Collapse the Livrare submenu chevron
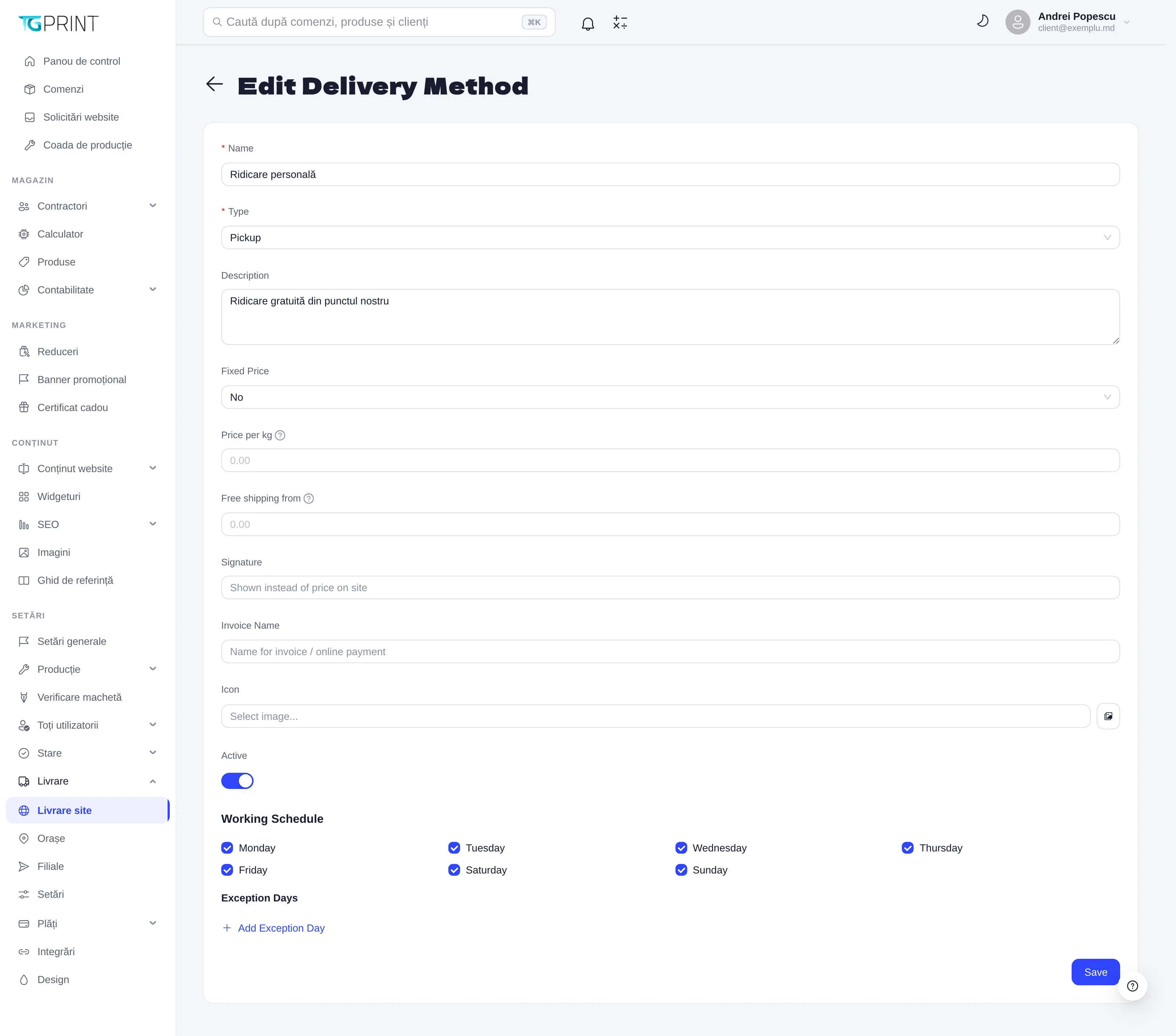The height and width of the screenshot is (1036, 1176). point(153,781)
